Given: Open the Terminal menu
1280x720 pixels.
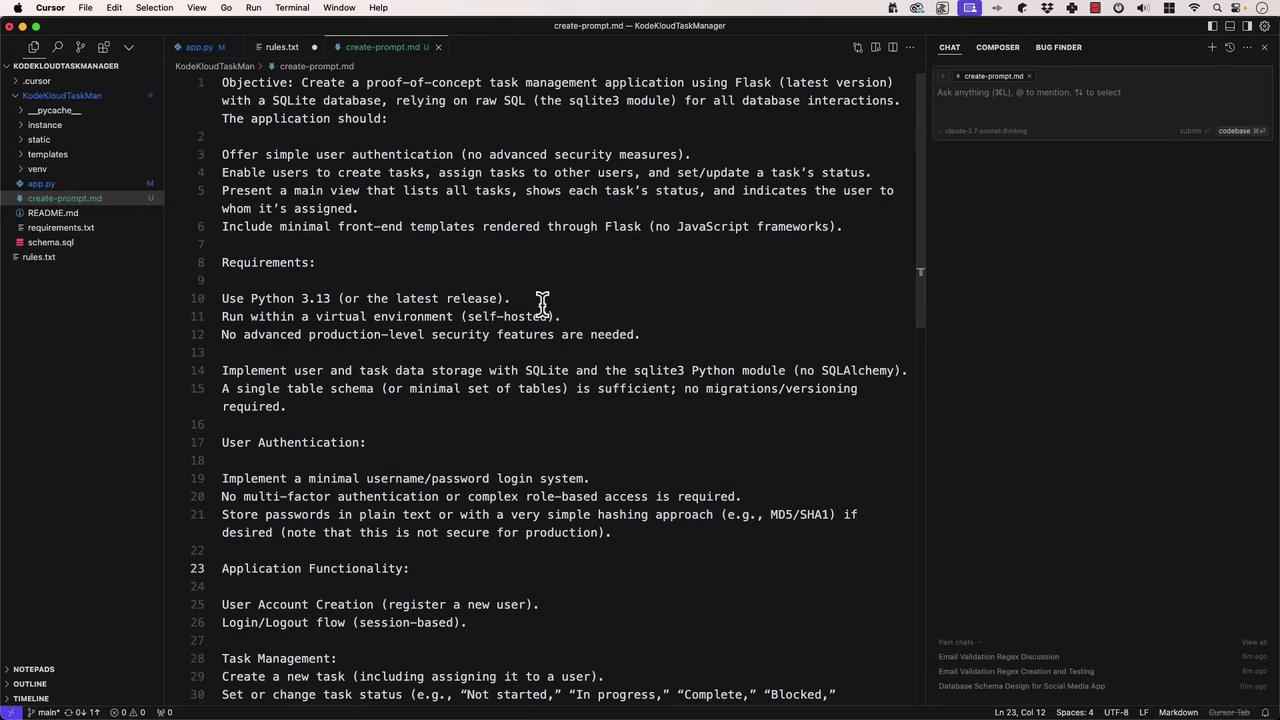Looking at the screenshot, I should pyautogui.click(x=292, y=8).
